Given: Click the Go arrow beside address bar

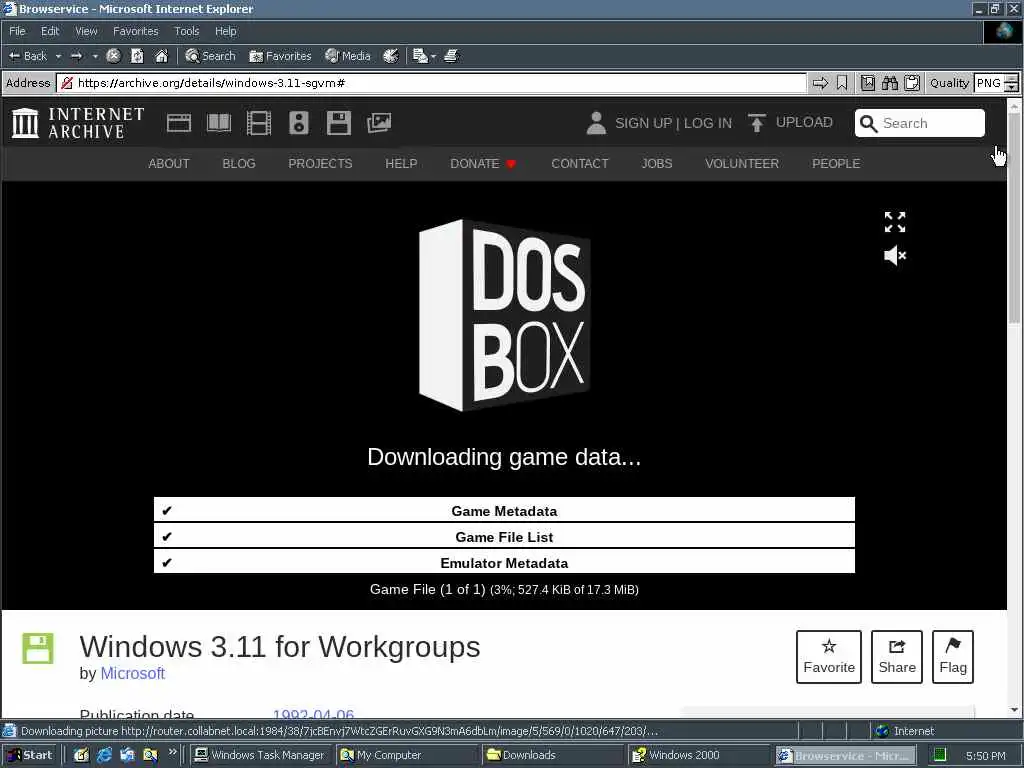Looking at the screenshot, I should 820,83.
